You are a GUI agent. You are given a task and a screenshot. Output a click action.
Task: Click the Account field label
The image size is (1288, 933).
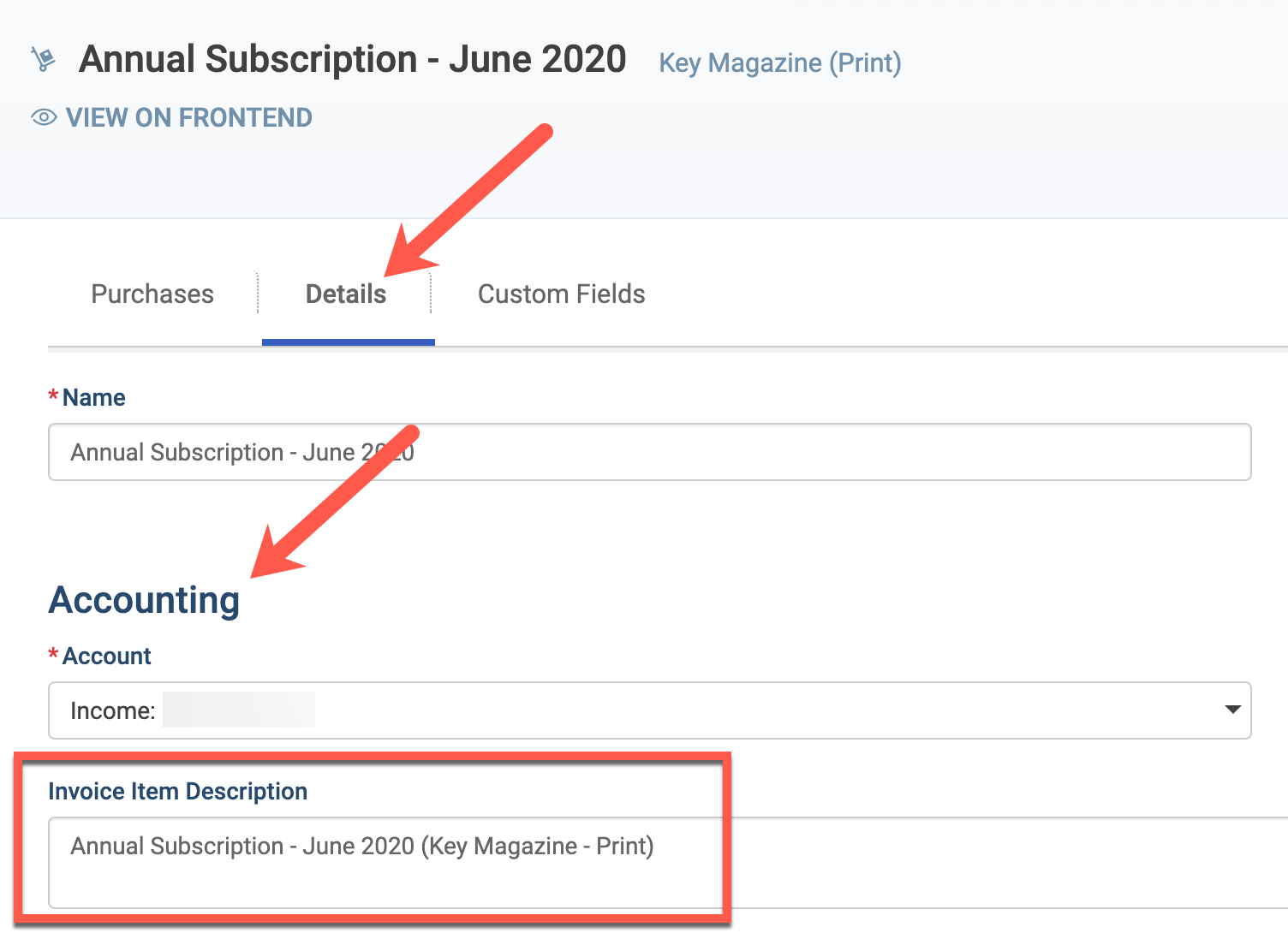tap(107, 656)
